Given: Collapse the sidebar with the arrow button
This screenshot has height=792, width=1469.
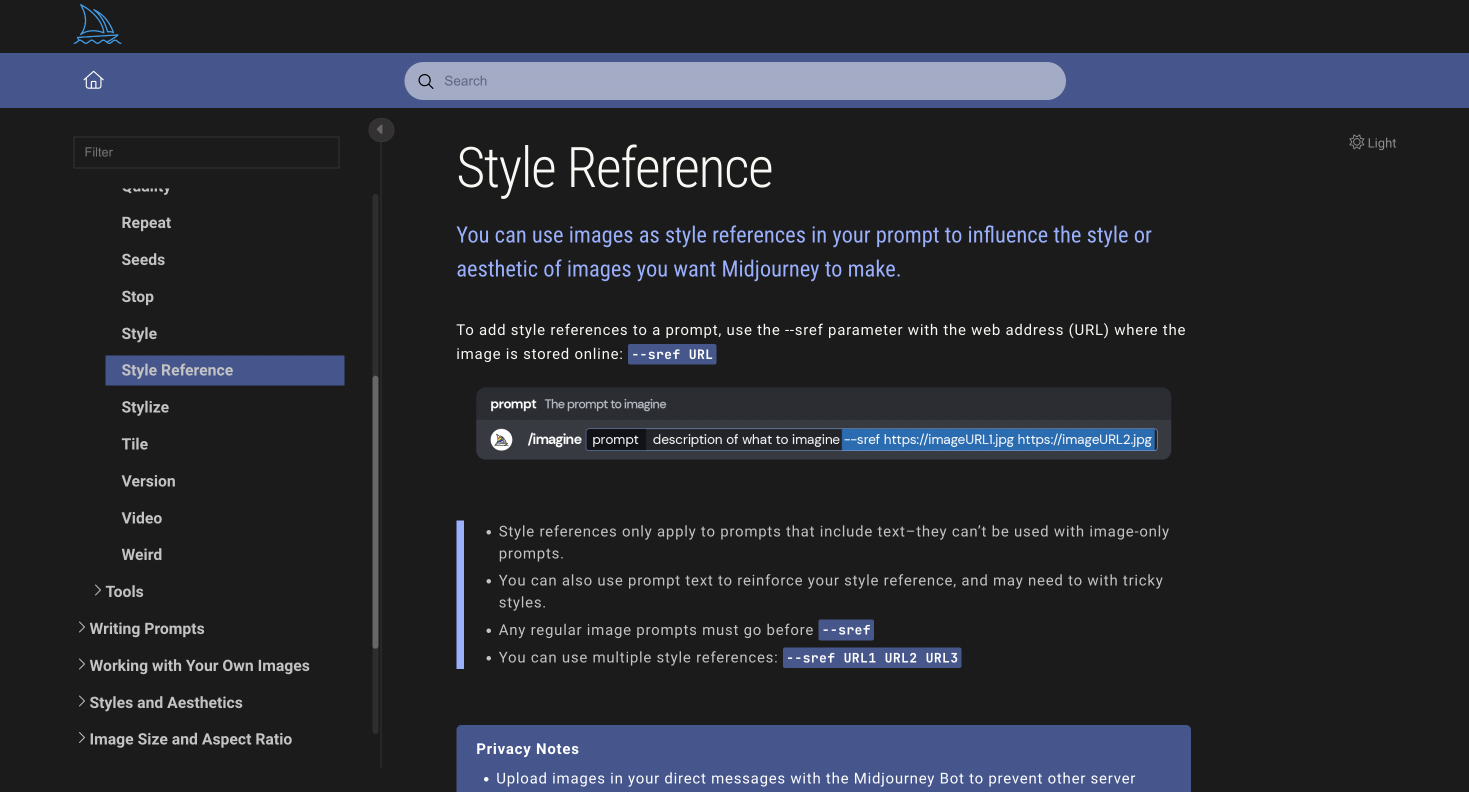Looking at the screenshot, I should click(x=380, y=130).
